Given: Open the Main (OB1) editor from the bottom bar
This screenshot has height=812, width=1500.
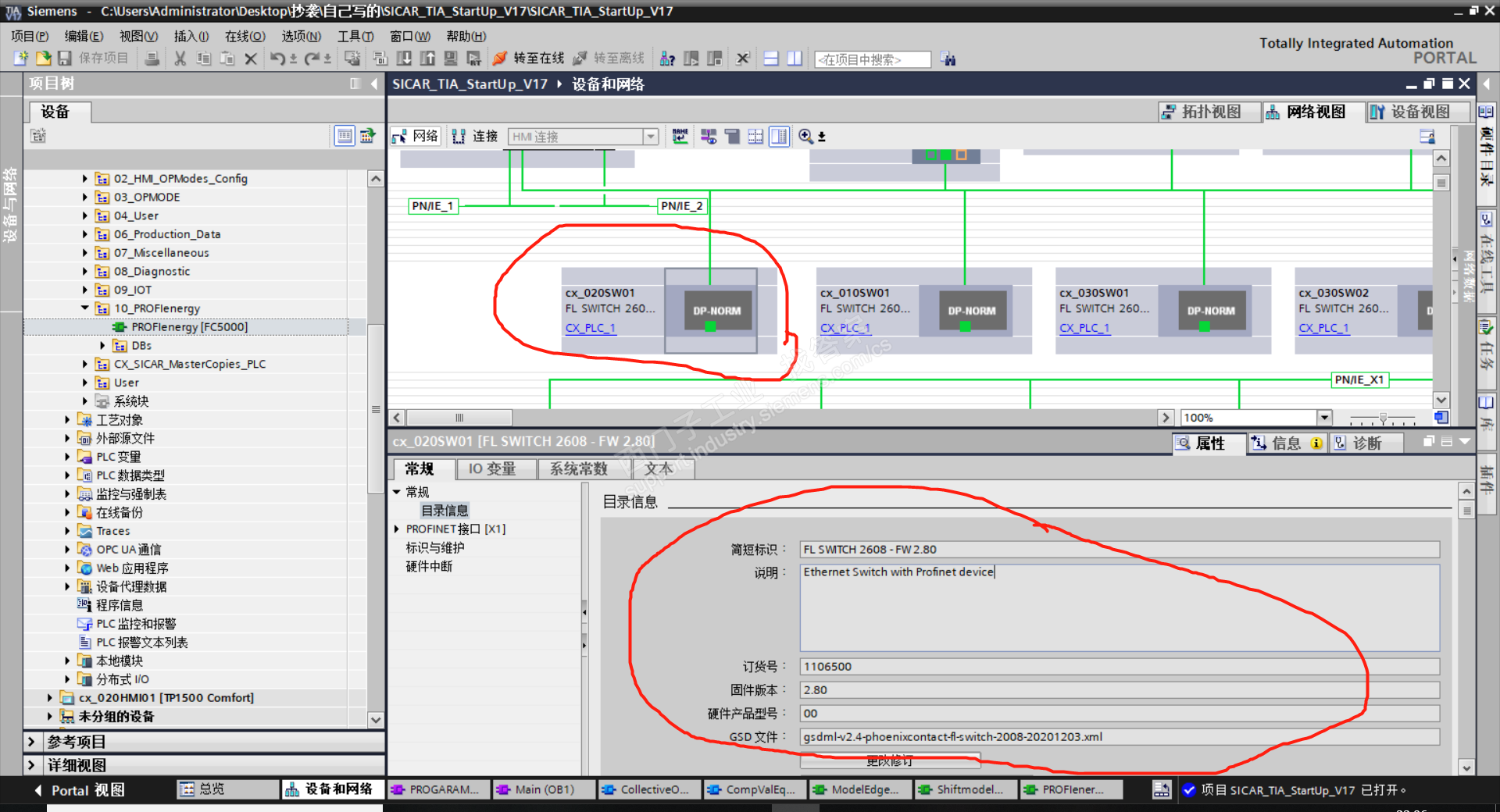Looking at the screenshot, I should pos(544,790).
